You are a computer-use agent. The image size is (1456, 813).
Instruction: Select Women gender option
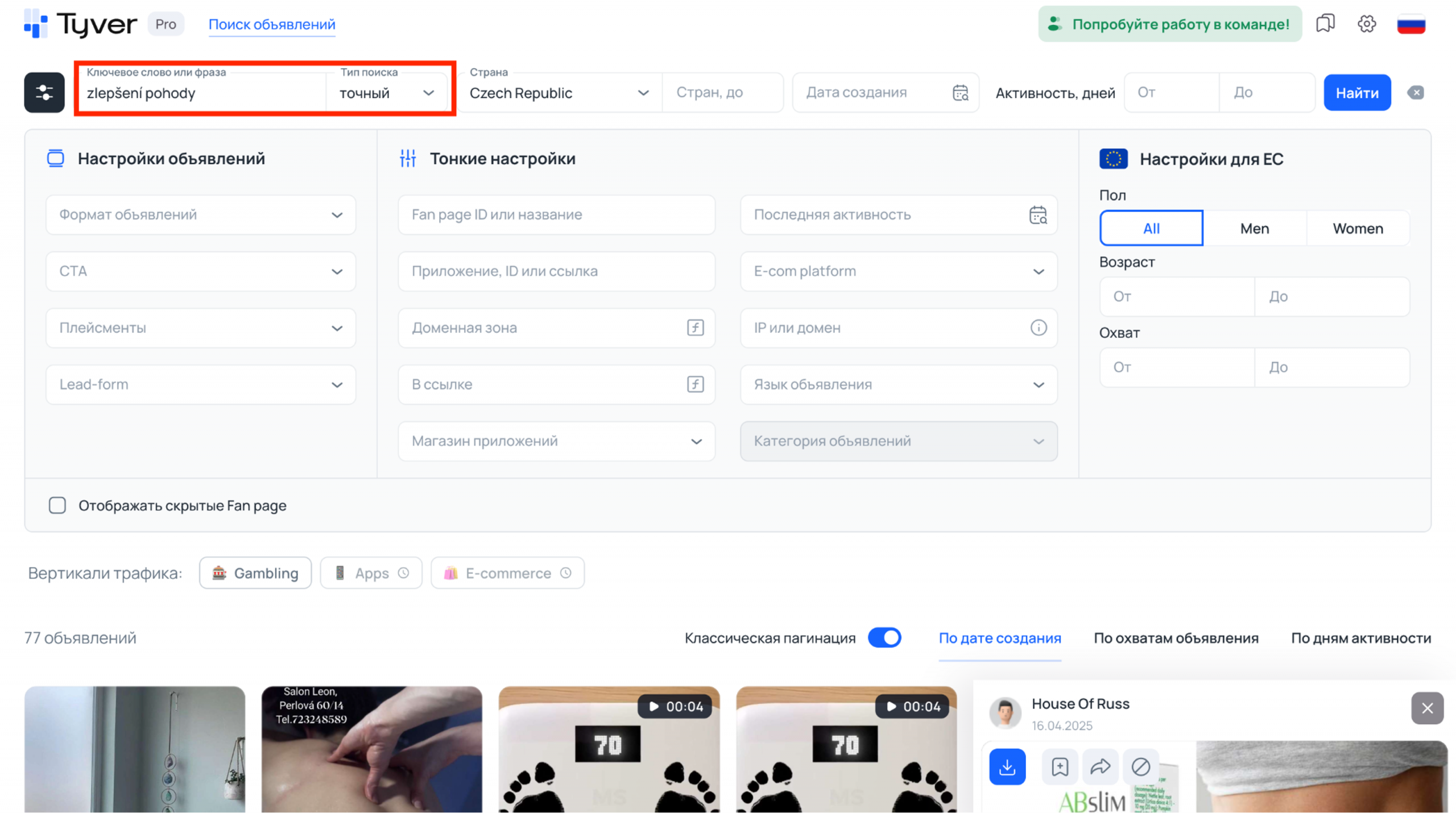[1357, 228]
